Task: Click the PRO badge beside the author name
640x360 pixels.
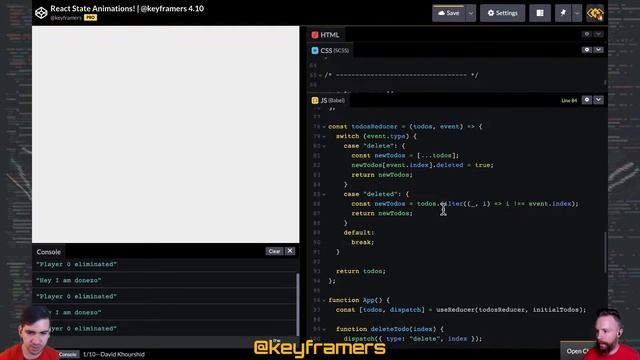Action: tap(90, 18)
